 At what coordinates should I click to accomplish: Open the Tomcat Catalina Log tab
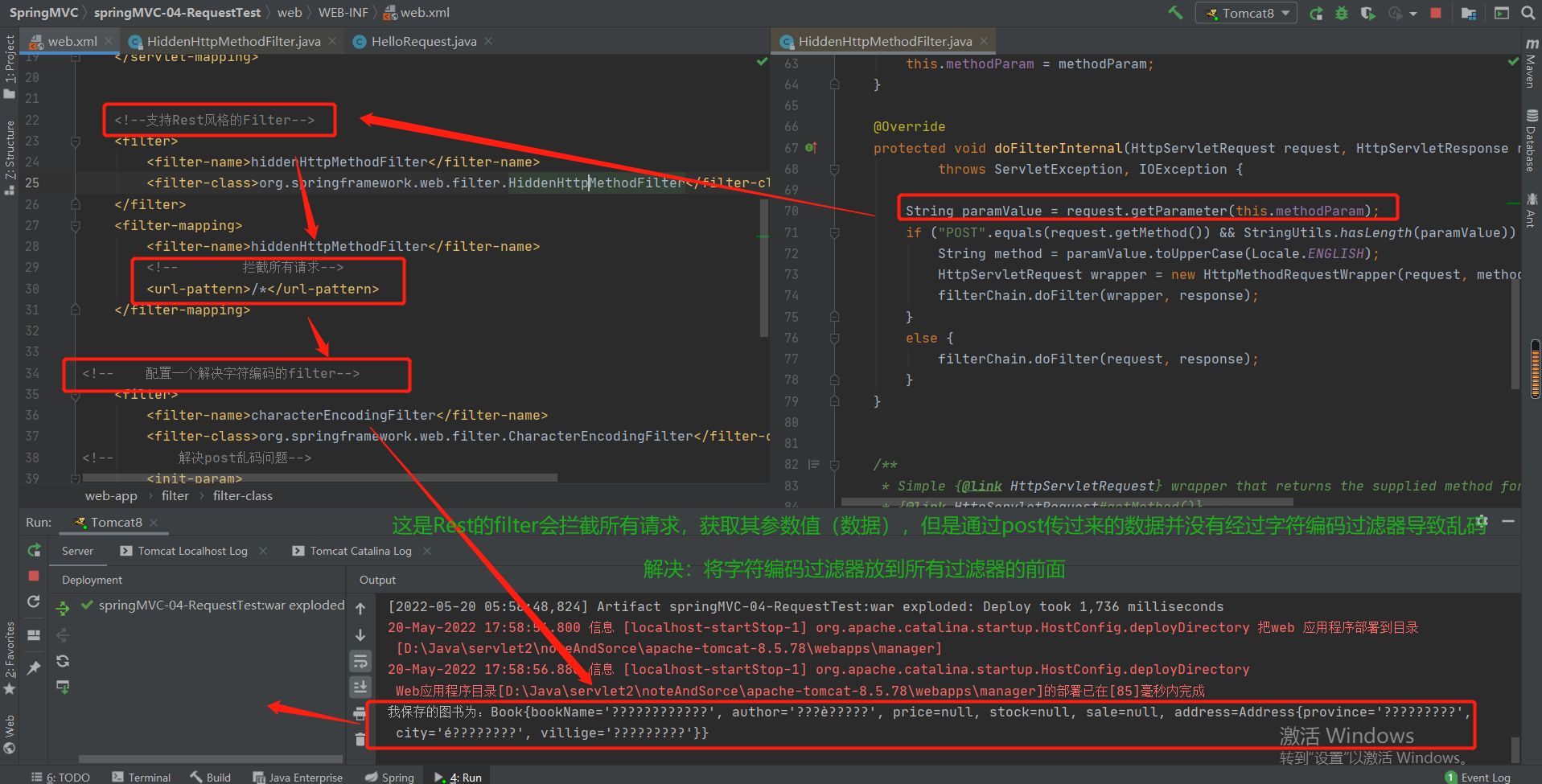tap(360, 551)
